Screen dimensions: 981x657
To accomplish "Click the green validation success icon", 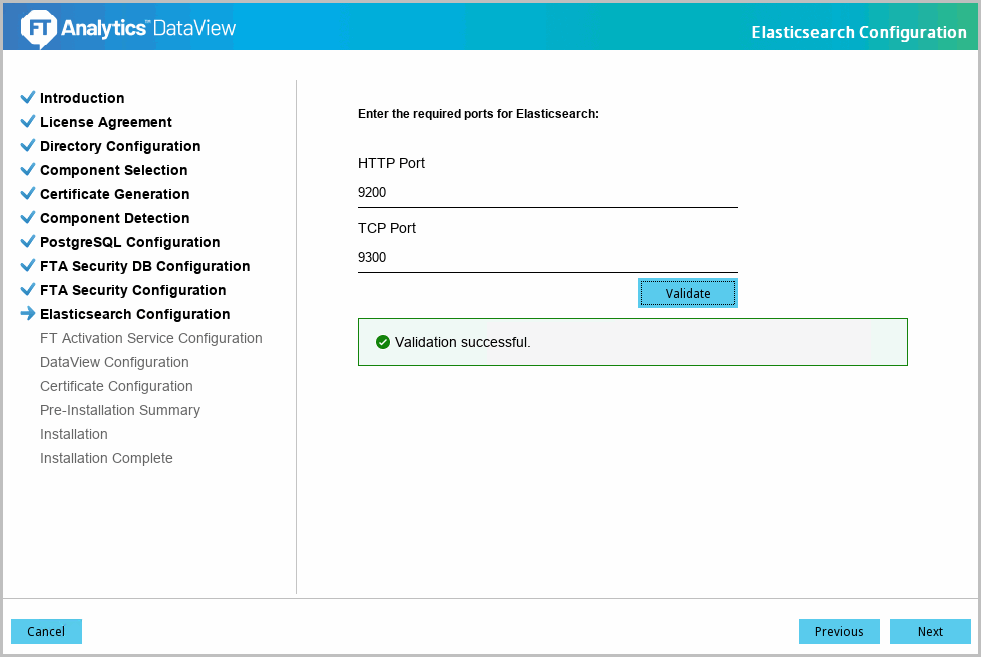I will pyautogui.click(x=383, y=342).
